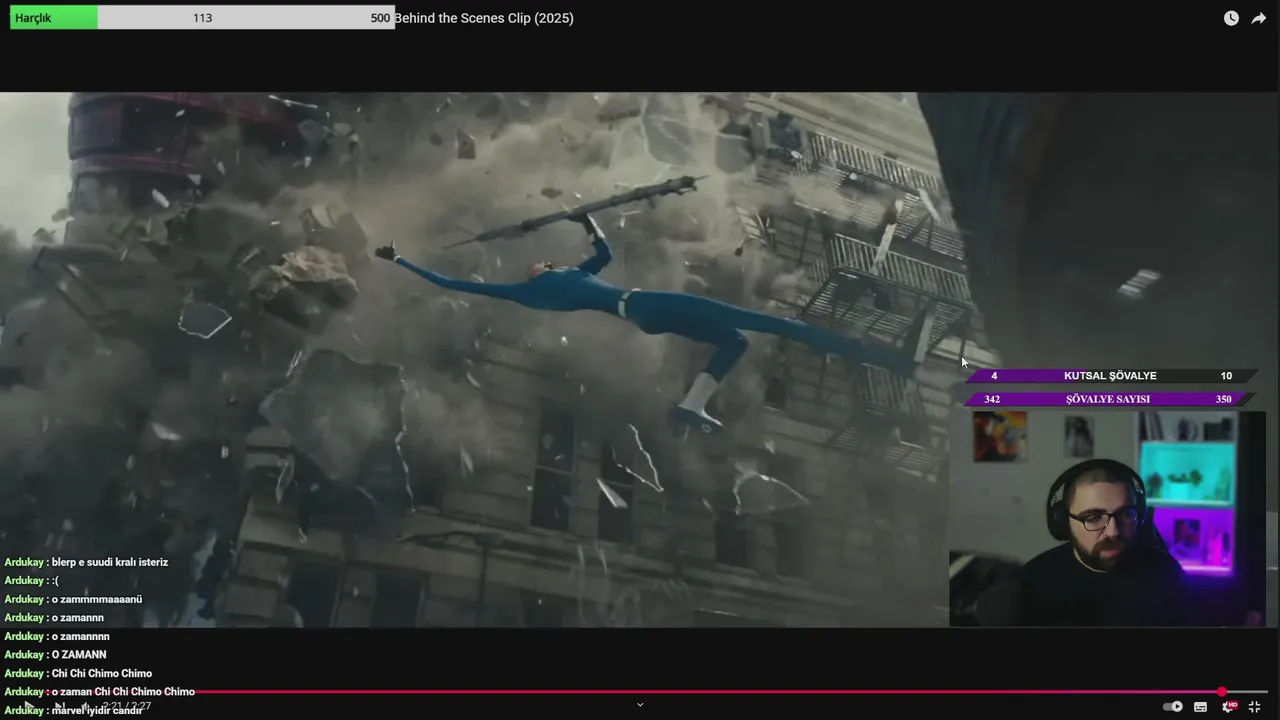
Task: Click chat message 'Chi Chi Chimo Chimo'
Action: point(102,673)
